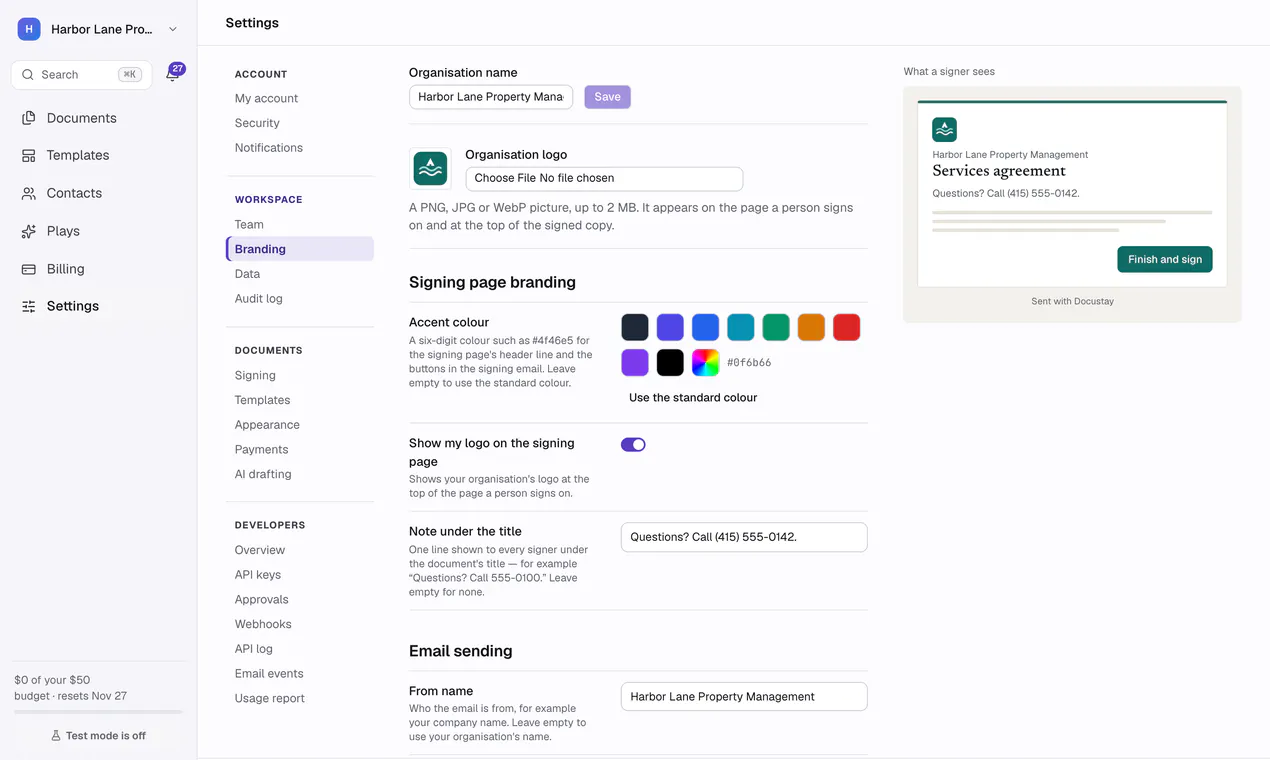Screen dimensions: 1270x760
Task: Click the organisation logo thumbnail
Action: tap(430, 169)
